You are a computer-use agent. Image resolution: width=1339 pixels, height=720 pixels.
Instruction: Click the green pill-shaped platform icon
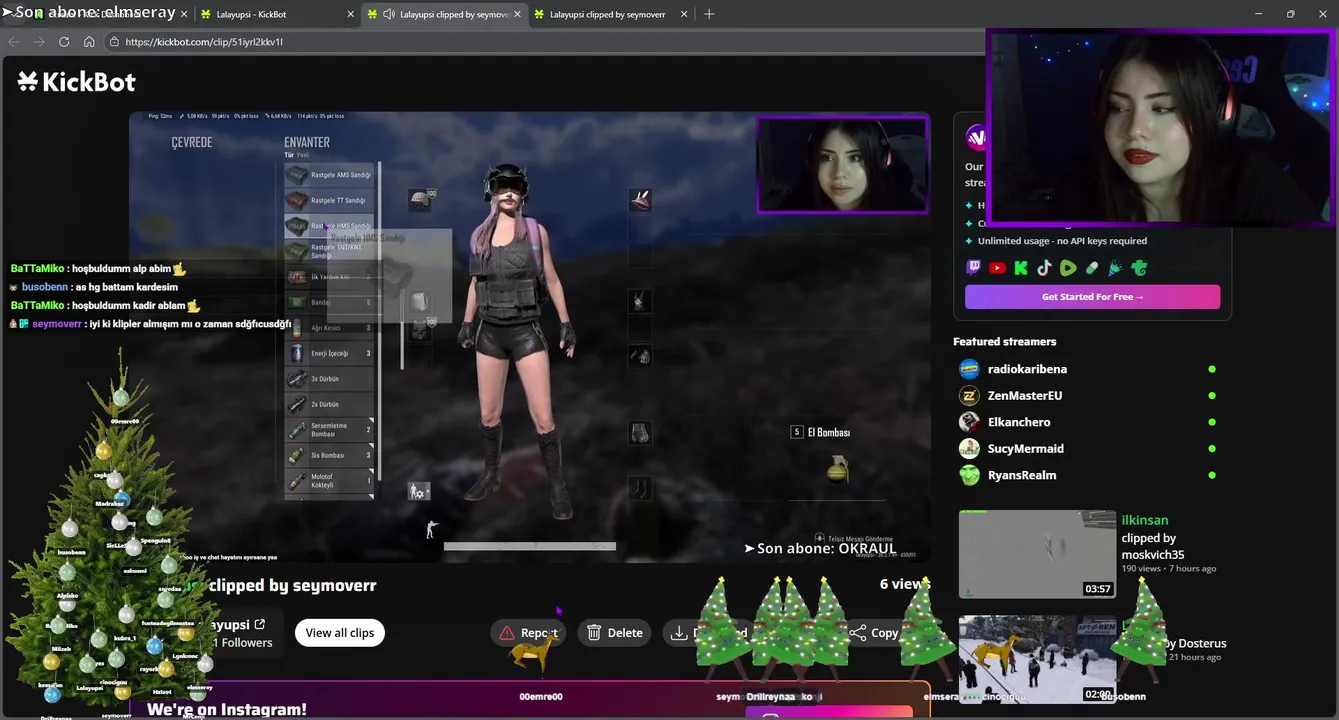coord(1092,268)
